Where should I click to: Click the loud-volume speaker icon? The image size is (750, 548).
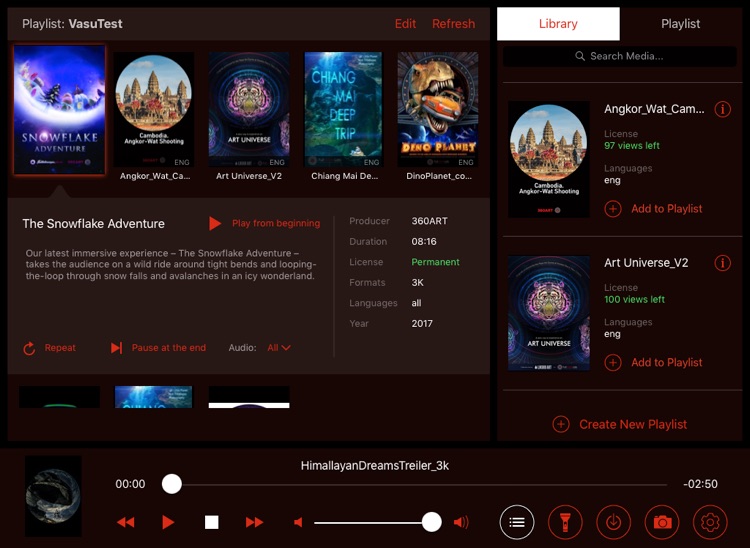point(461,522)
